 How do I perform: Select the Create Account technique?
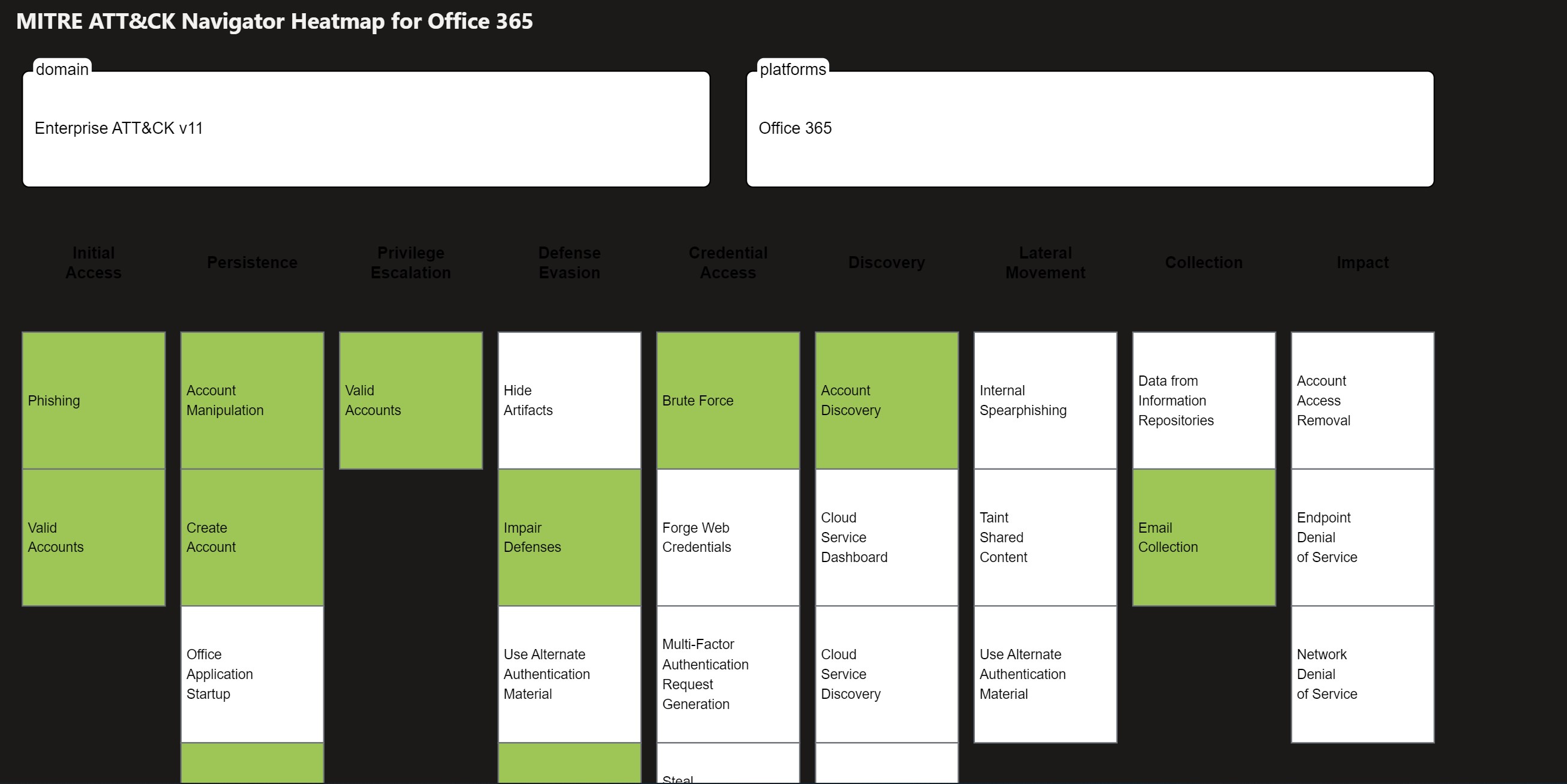click(253, 537)
